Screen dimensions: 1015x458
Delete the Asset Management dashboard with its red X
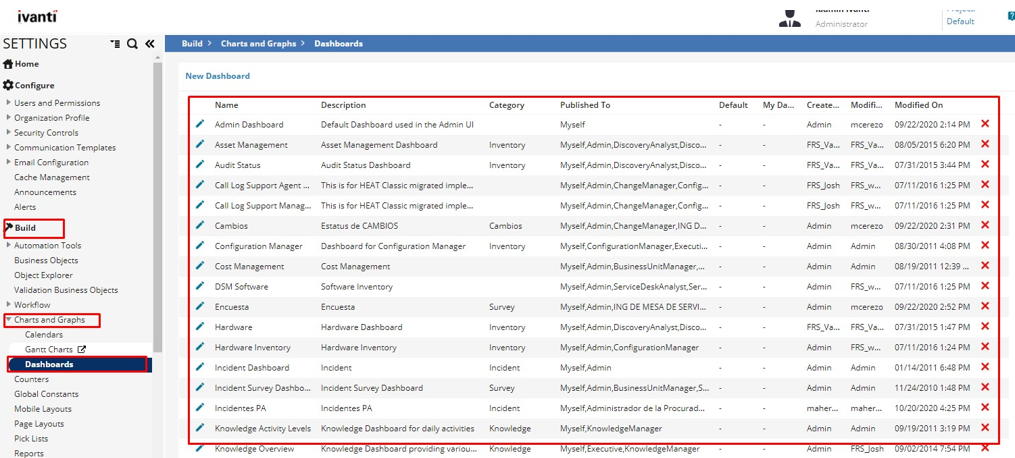point(985,144)
